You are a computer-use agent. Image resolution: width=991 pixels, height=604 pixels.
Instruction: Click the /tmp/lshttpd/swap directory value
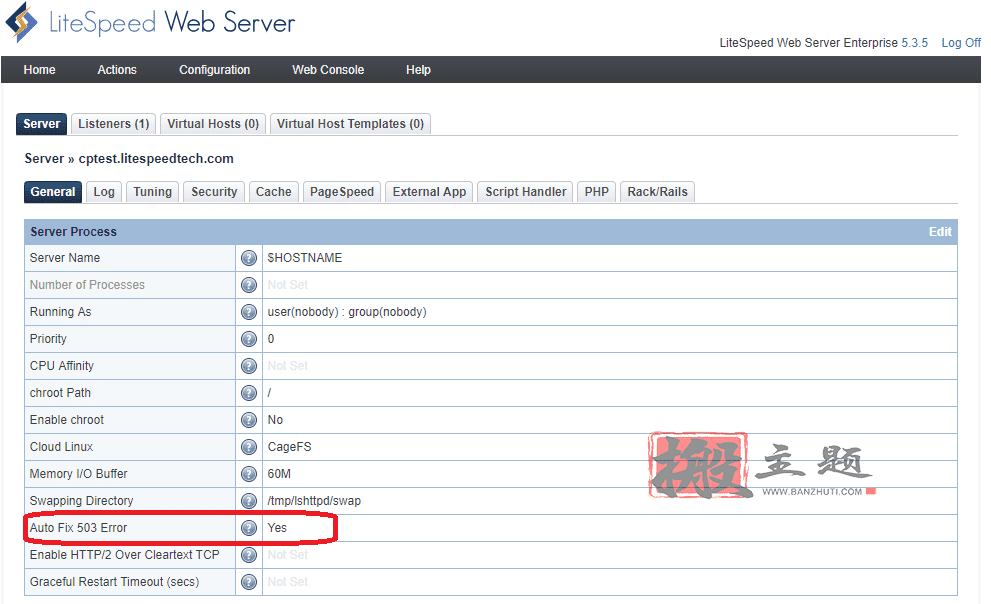pyautogui.click(x=314, y=501)
